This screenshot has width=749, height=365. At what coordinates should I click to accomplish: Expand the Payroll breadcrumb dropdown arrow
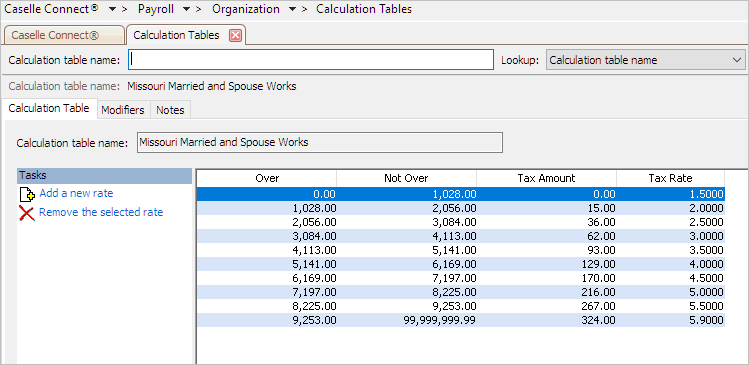tap(187, 10)
